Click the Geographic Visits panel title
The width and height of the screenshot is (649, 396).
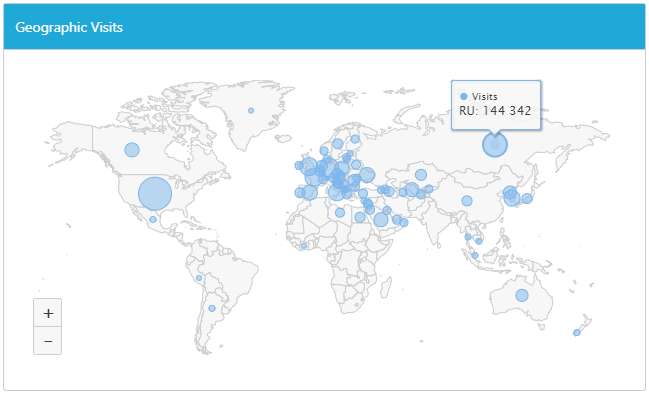click(69, 27)
